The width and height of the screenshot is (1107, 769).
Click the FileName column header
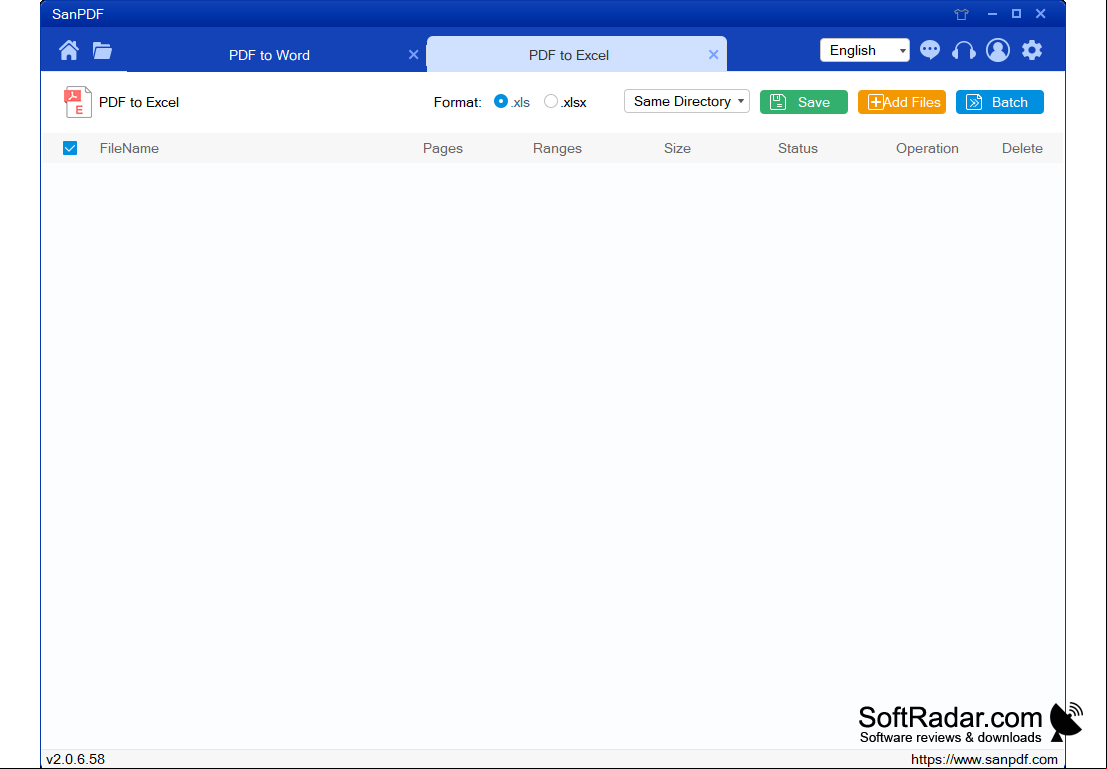click(129, 148)
